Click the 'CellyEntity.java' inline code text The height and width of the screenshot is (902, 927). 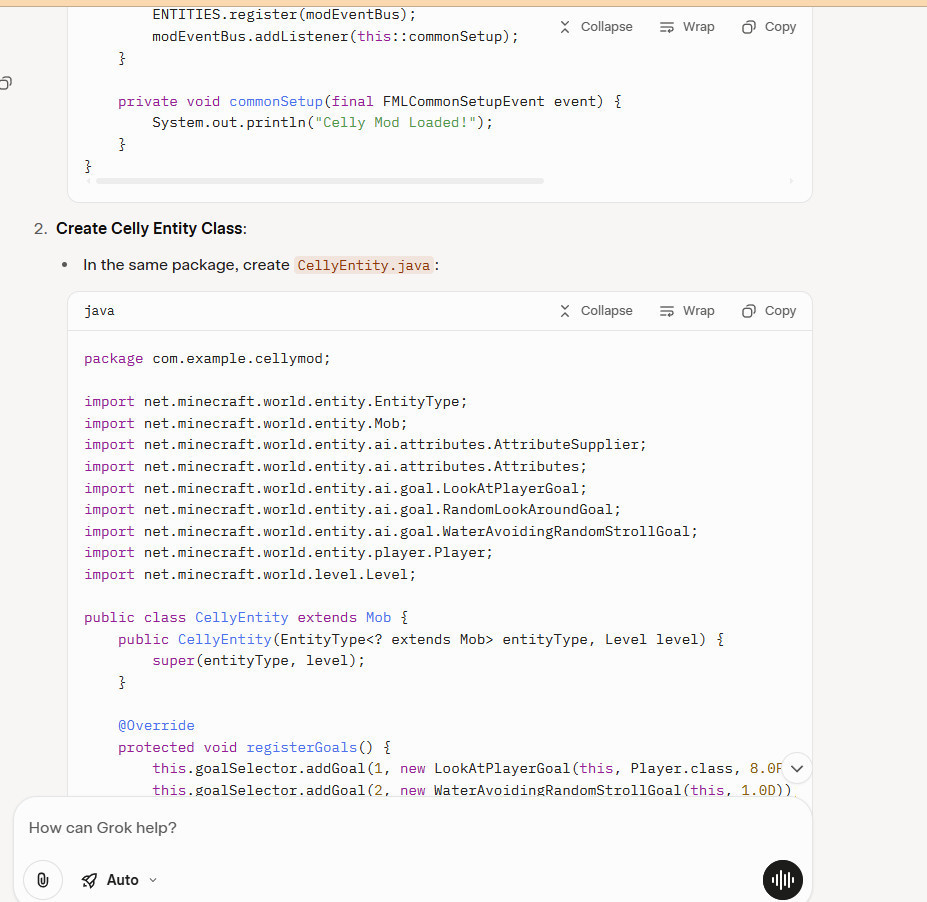click(364, 265)
